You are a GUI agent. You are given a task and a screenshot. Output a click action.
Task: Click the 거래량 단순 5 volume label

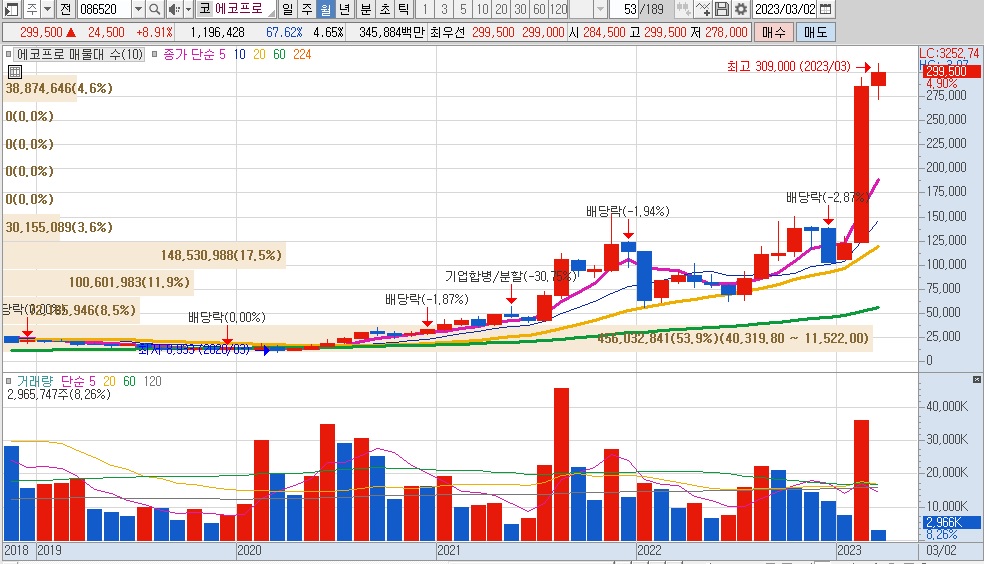pos(56,381)
